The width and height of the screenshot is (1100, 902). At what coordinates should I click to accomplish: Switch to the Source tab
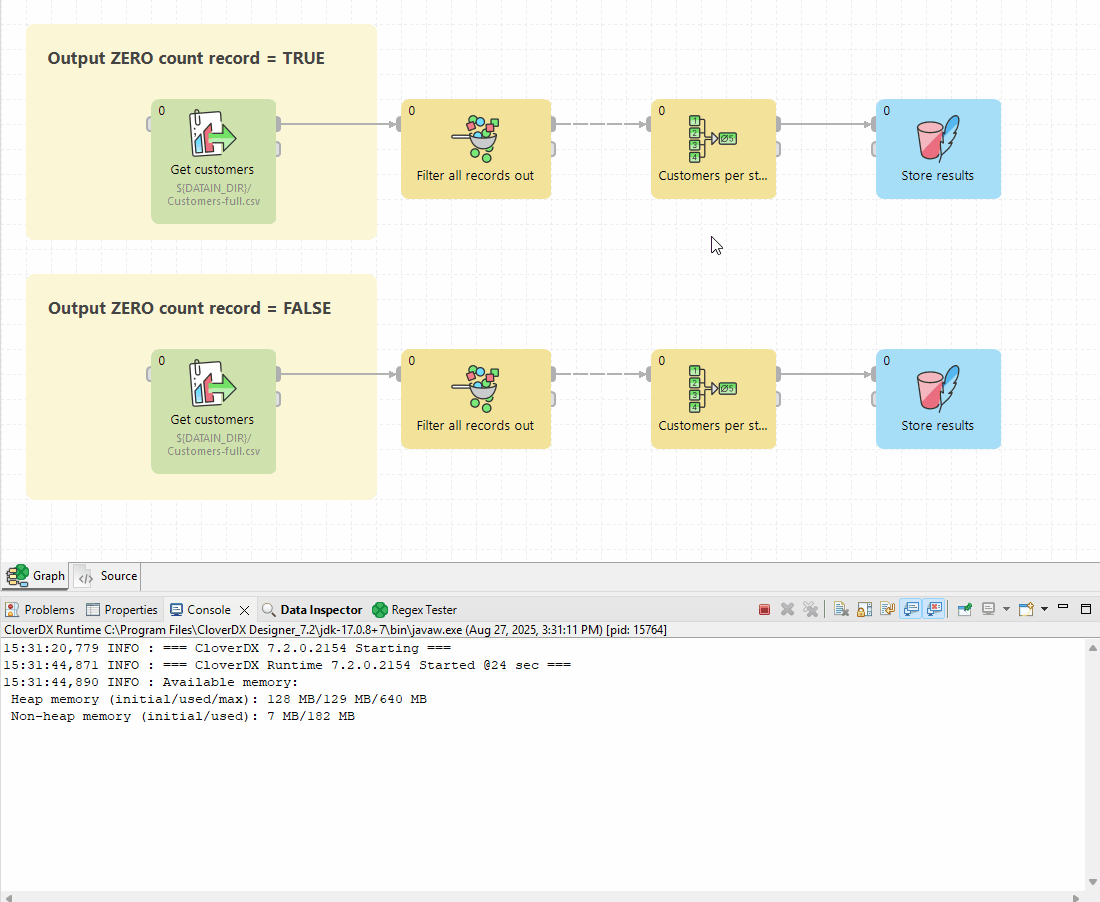coord(108,576)
